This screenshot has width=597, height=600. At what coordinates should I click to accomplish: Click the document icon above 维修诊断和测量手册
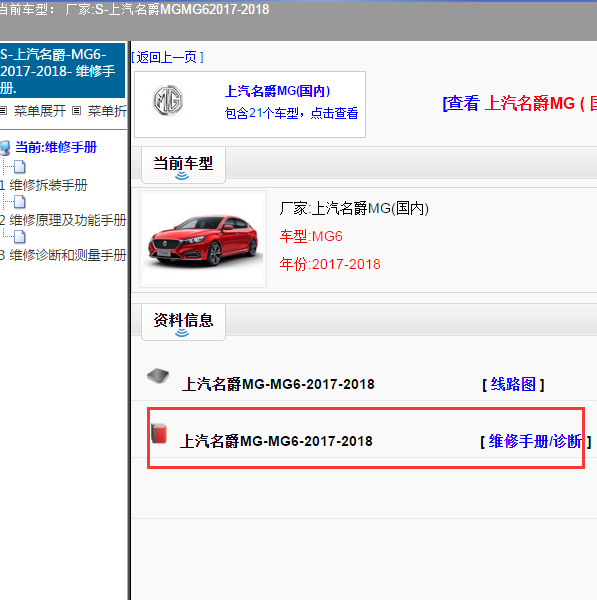click(x=20, y=237)
